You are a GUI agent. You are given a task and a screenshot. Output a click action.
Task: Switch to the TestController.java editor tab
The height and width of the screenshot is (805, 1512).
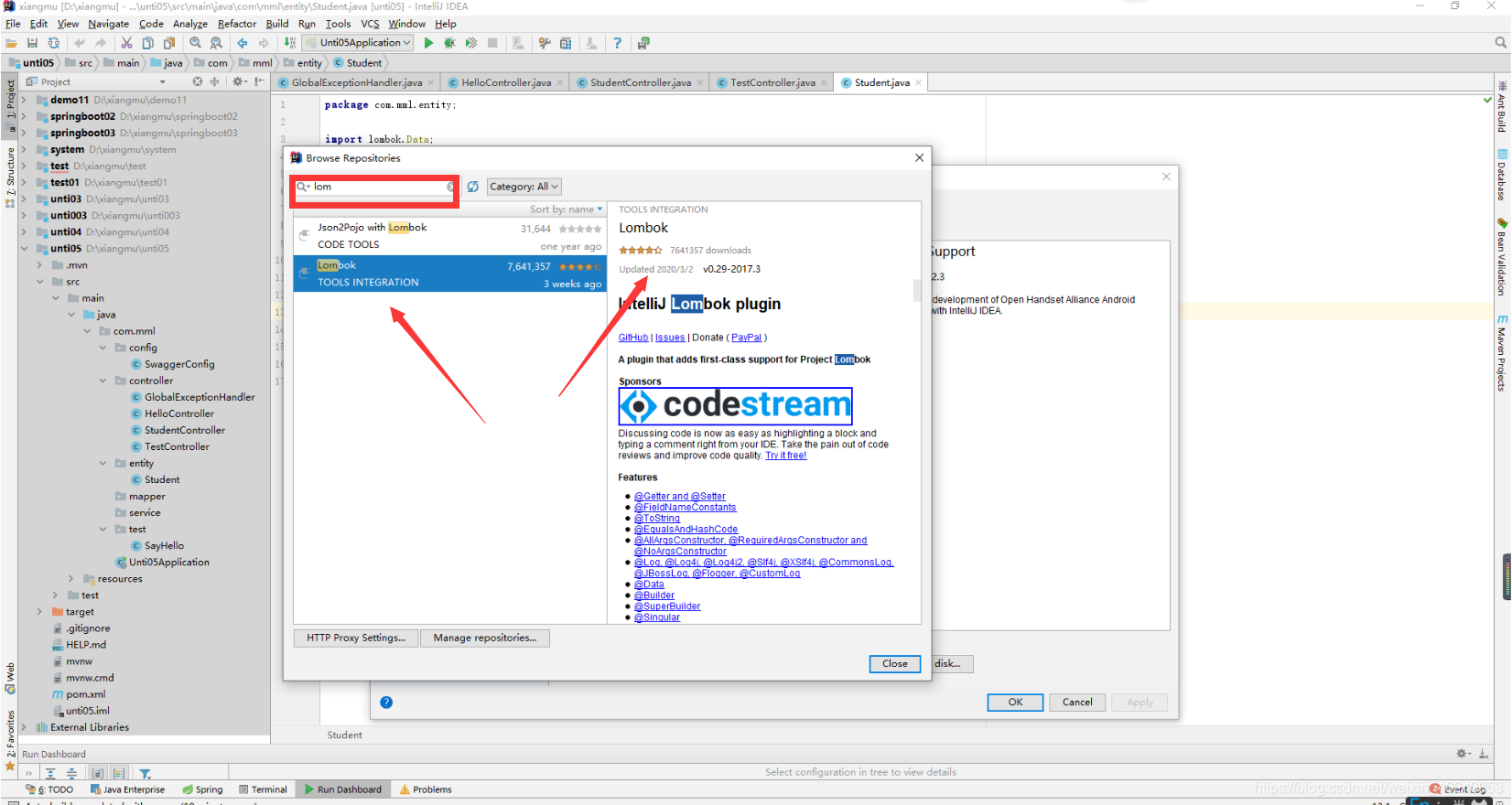pos(772,82)
